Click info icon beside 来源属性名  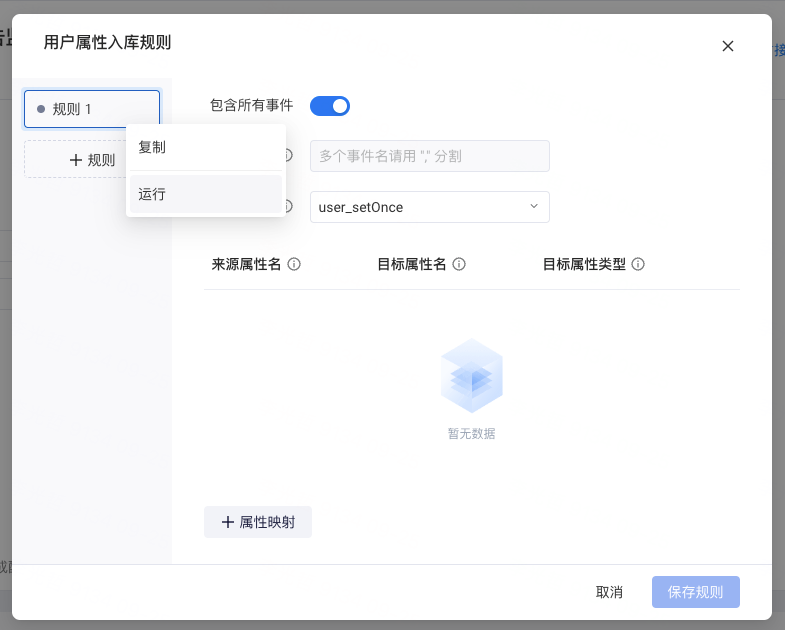click(x=294, y=265)
